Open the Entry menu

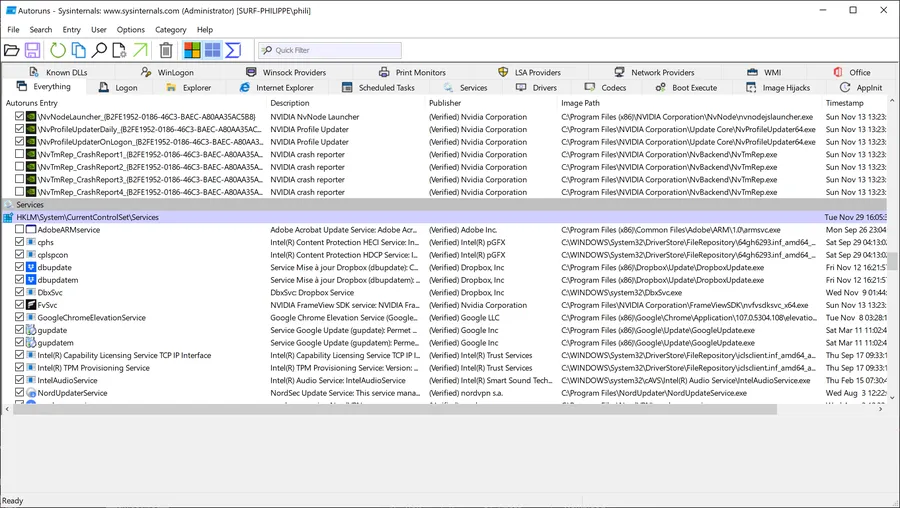pos(71,29)
